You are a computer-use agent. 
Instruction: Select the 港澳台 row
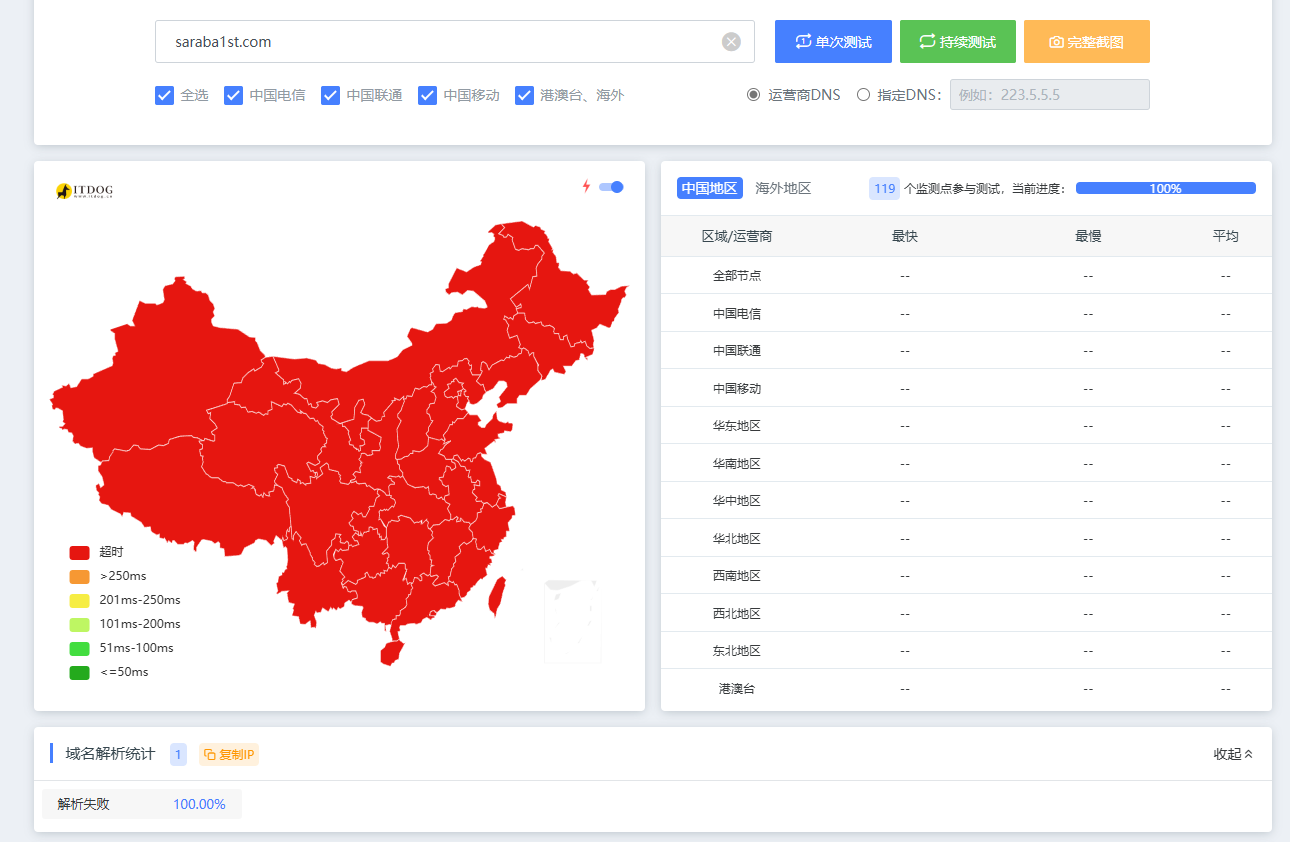coord(966,689)
